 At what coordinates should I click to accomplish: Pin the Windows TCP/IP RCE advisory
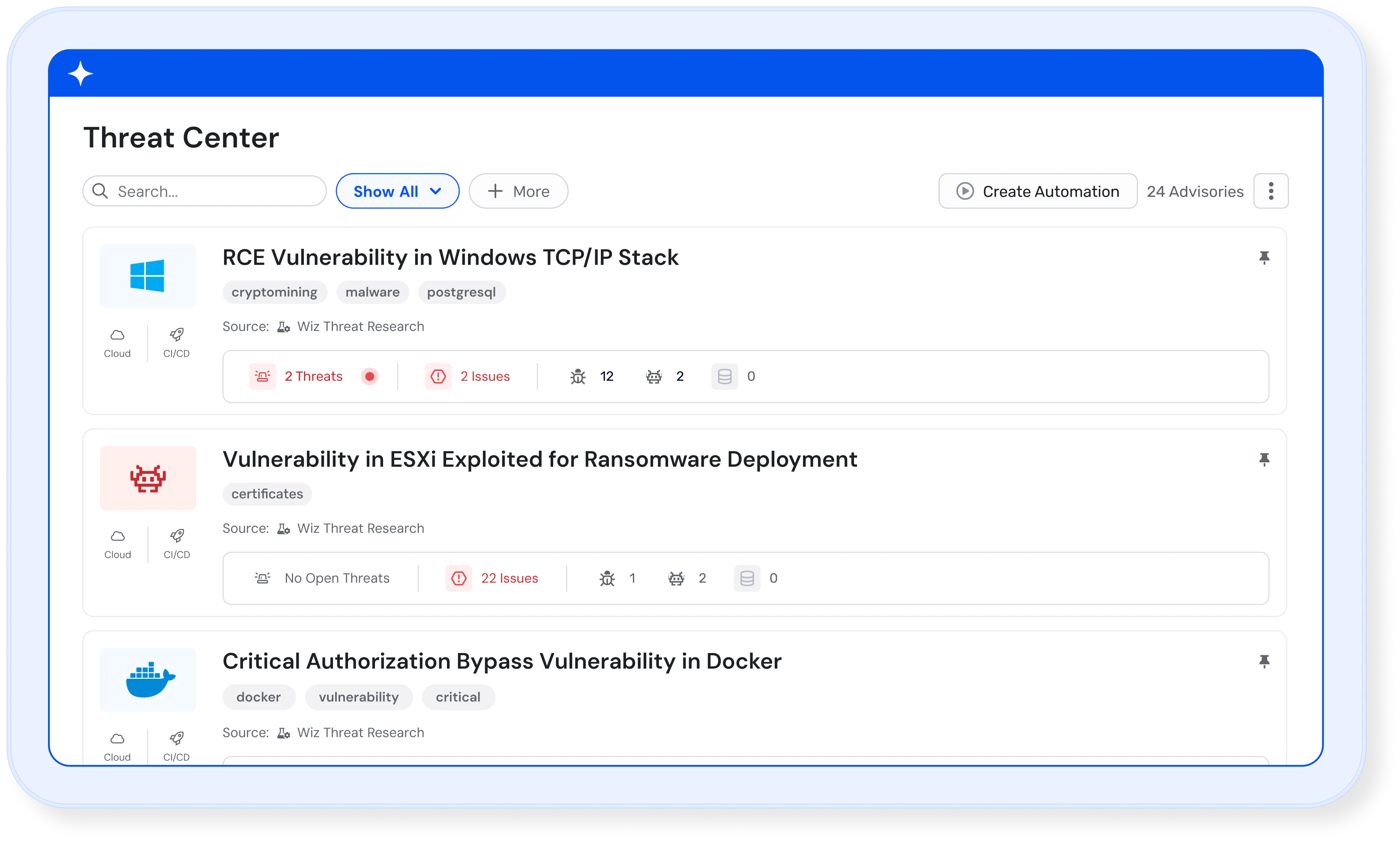coord(1264,258)
